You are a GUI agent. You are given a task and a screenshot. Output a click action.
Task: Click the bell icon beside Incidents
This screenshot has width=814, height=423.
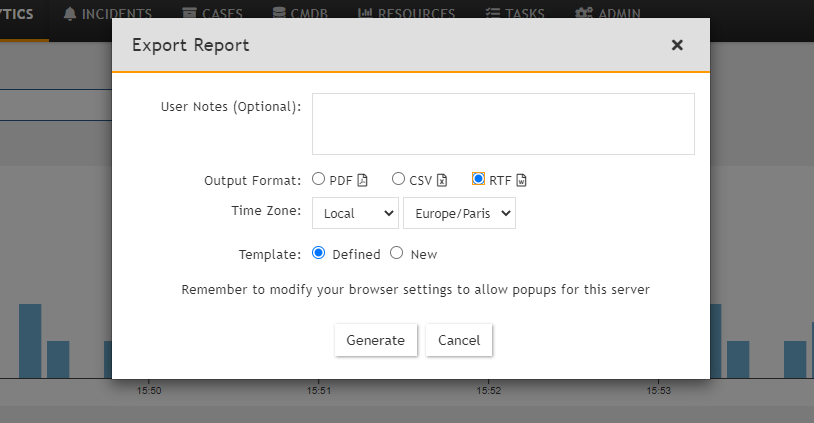pyautogui.click(x=70, y=14)
